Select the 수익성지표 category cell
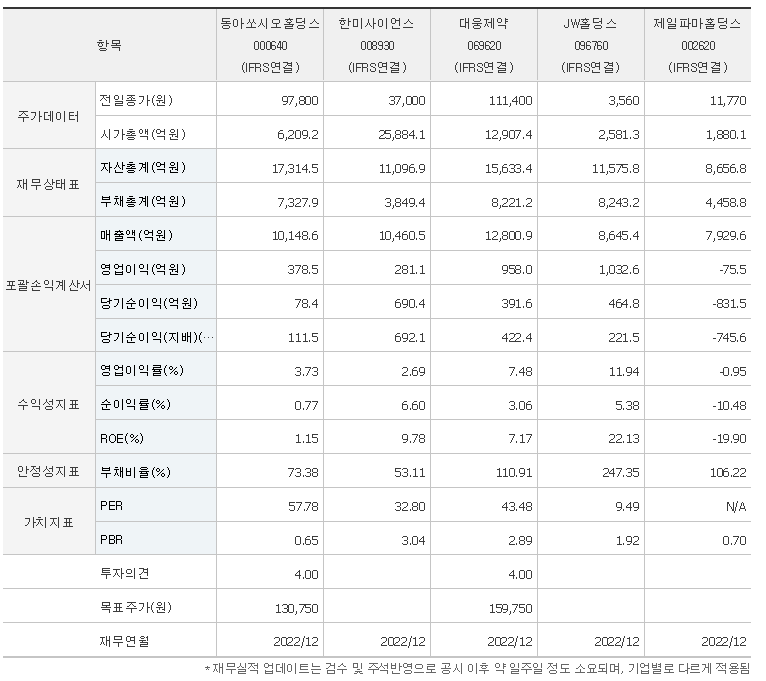766x681 pixels. click(x=49, y=404)
